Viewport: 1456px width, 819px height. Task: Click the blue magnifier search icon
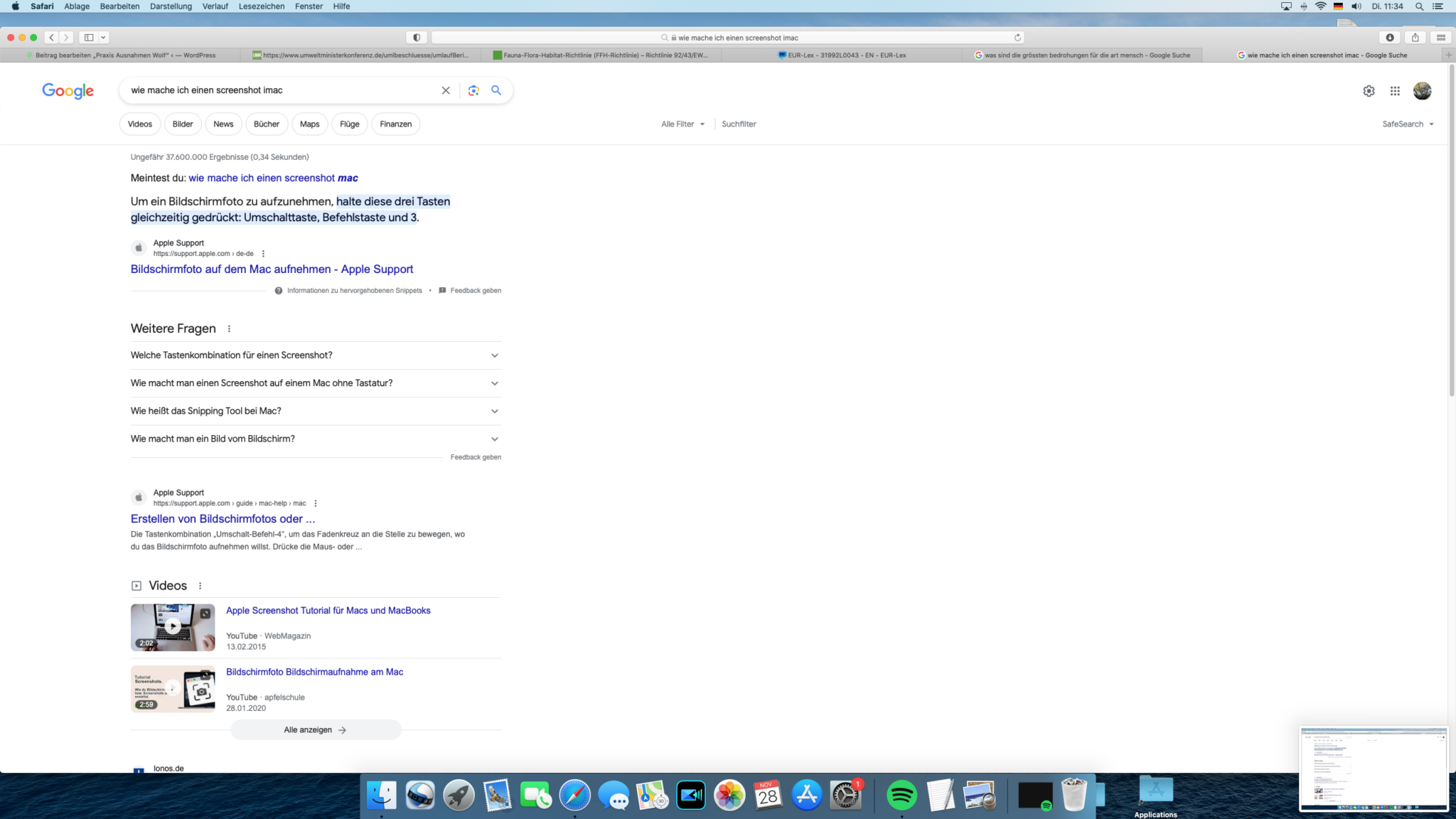point(496,90)
